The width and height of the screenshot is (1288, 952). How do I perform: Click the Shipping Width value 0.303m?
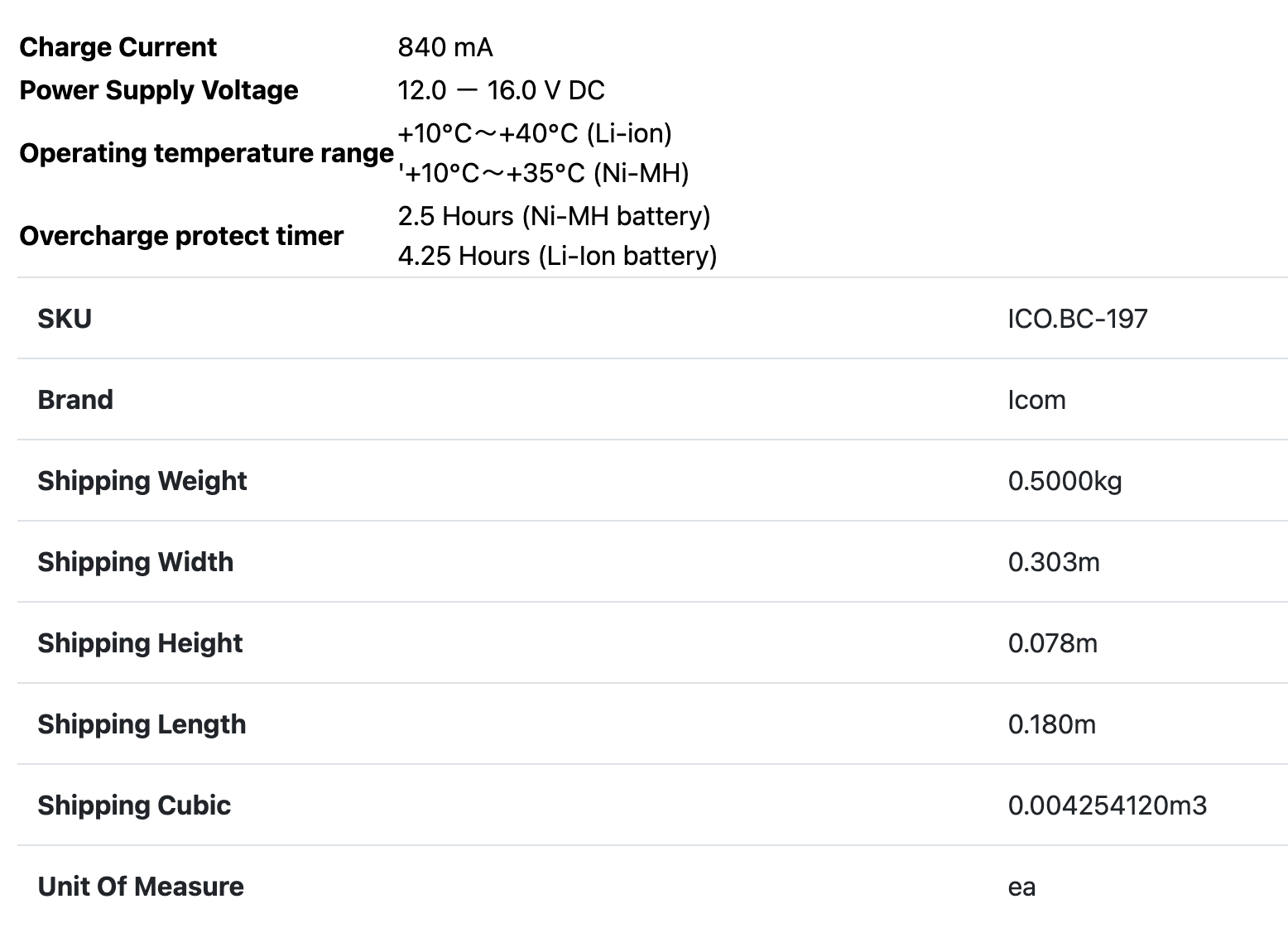click(1054, 562)
